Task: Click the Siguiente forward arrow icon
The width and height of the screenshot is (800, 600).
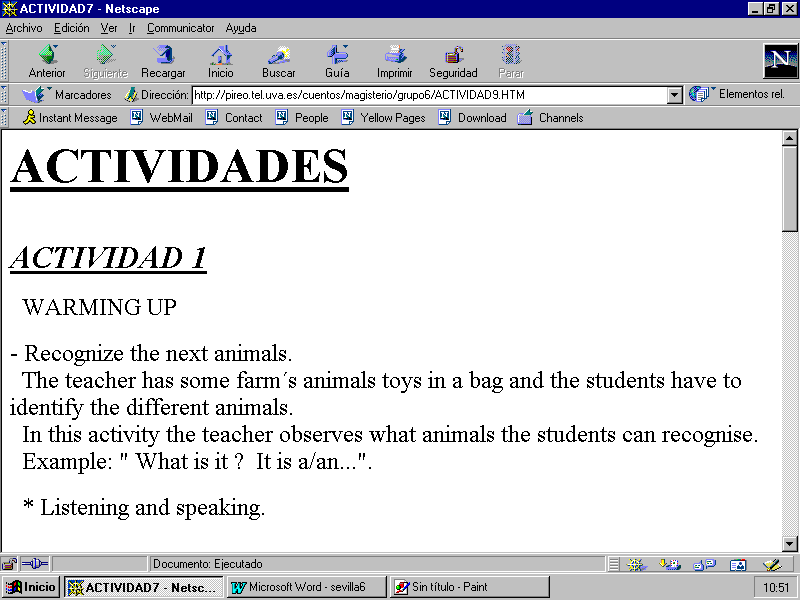Action: point(106,55)
